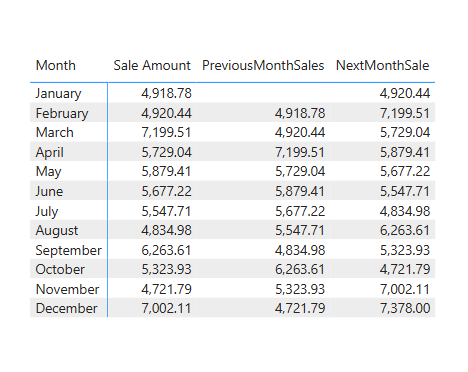The width and height of the screenshot is (468, 372).
Task: Select the January month cell
Action: click(58, 93)
